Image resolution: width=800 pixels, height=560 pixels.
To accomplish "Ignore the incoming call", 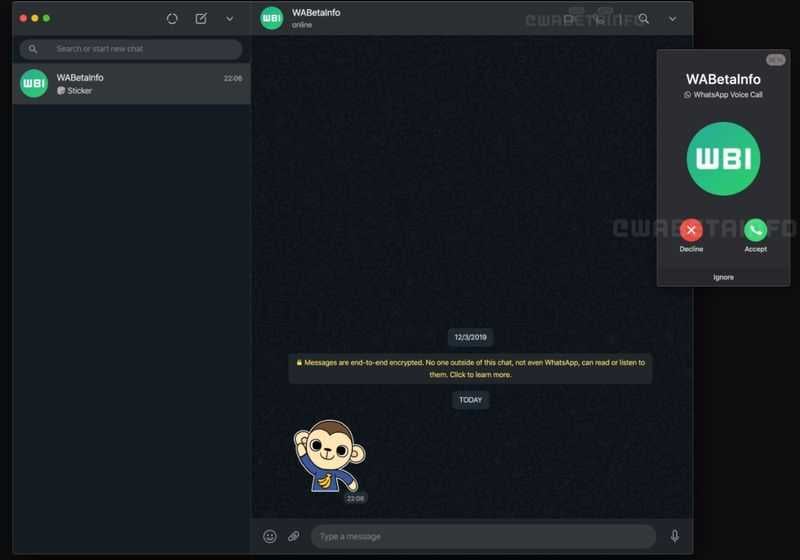I will coord(723,277).
